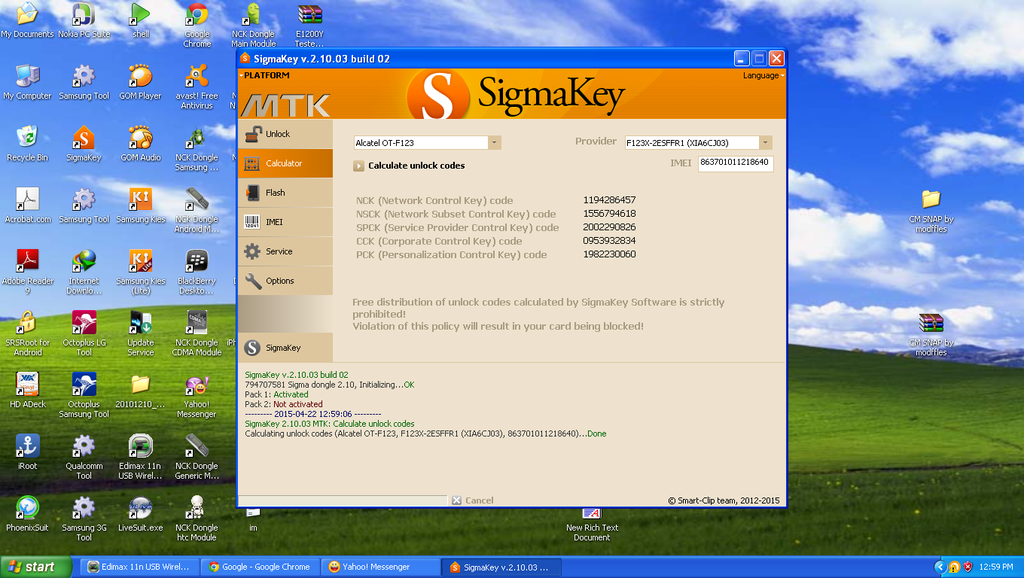The image size is (1024, 578).
Task: Open the Language menu
Action: point(760,76)
